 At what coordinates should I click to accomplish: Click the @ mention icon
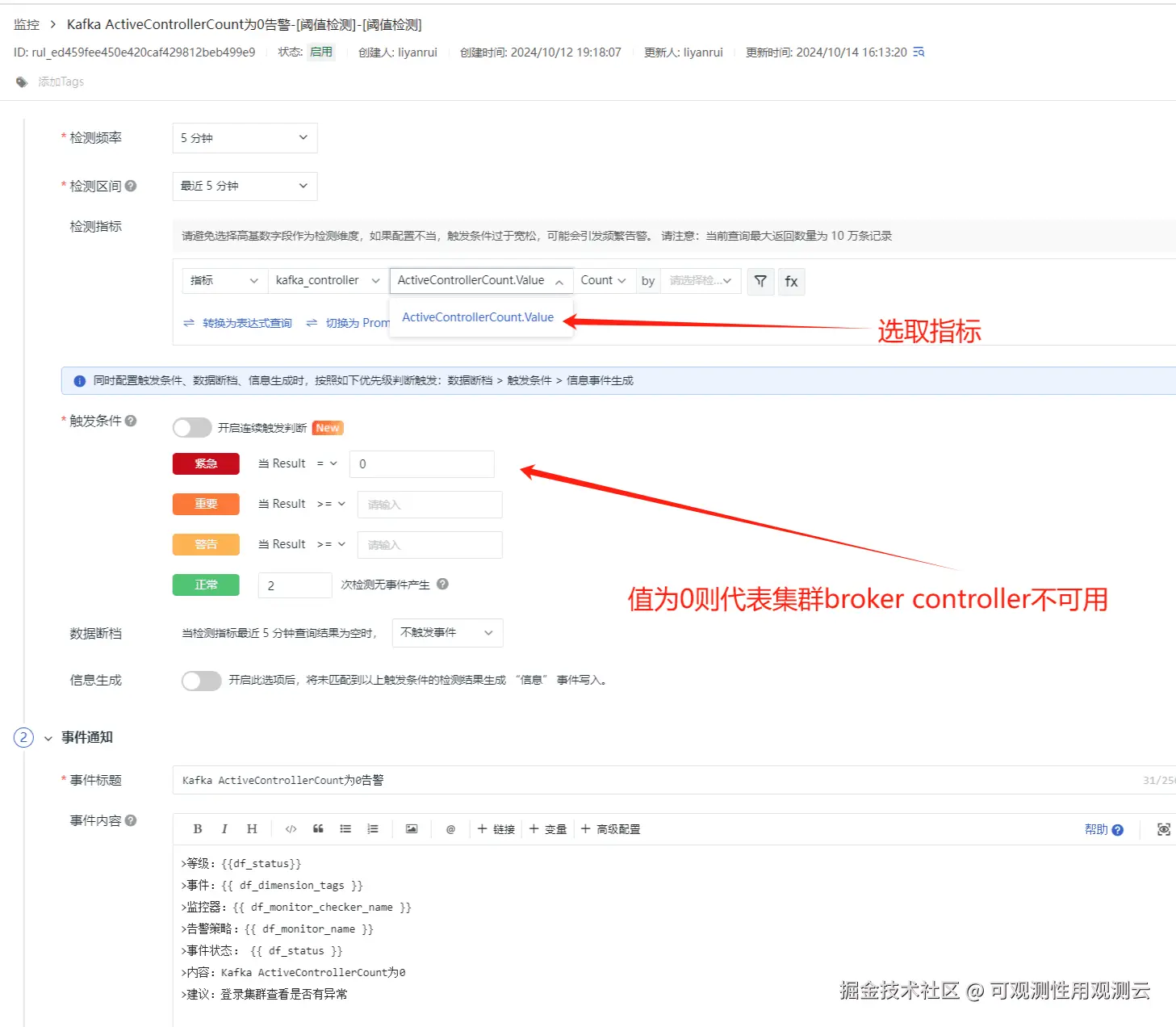(x=450, y=829)
